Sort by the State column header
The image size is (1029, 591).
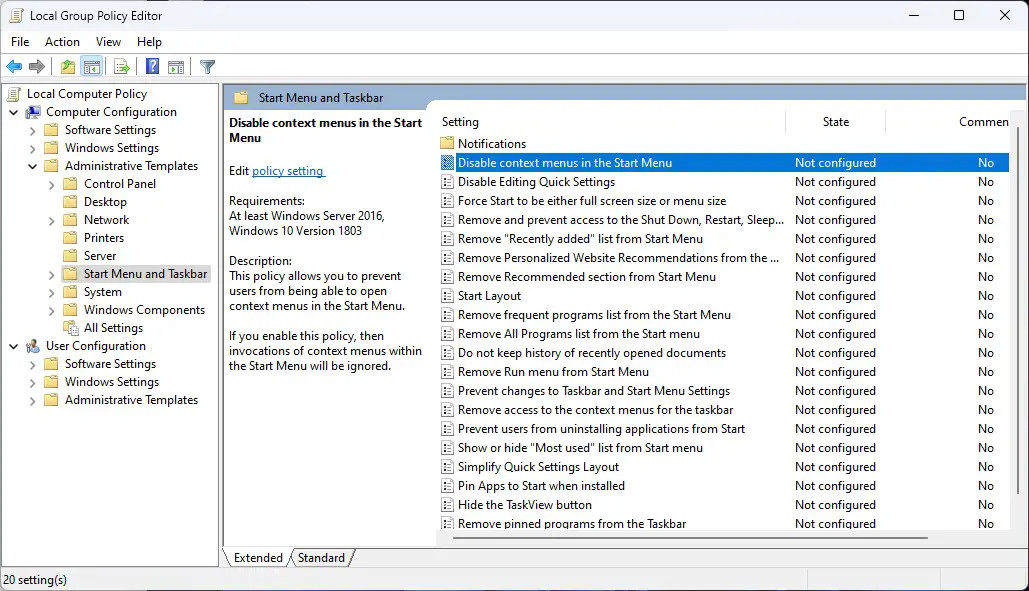(x=835, y=122)
